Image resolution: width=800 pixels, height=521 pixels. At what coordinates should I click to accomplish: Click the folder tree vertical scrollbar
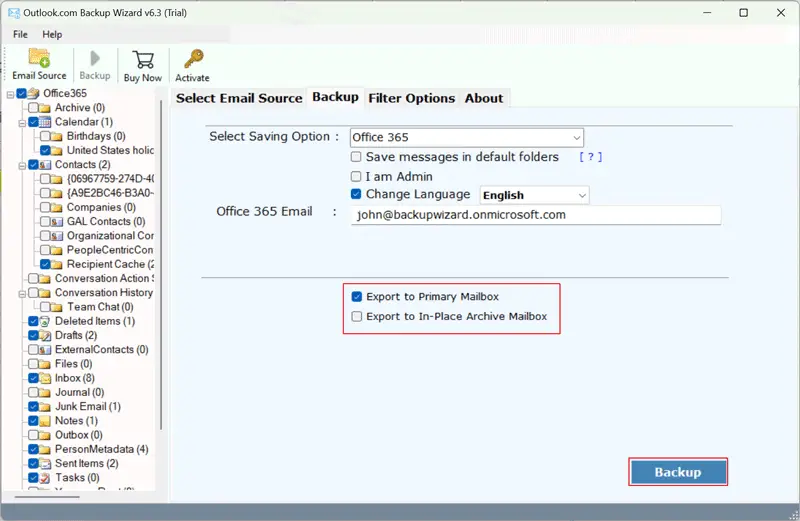pos(161,265)
